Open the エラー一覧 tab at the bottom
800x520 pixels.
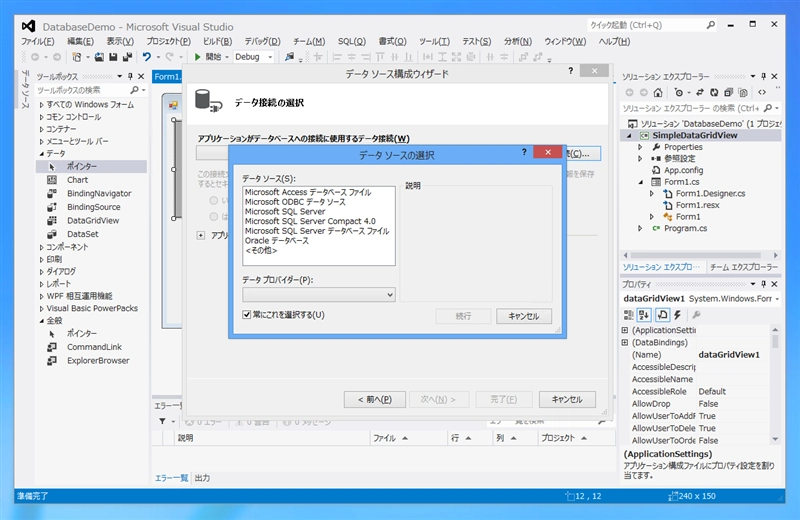171,478
